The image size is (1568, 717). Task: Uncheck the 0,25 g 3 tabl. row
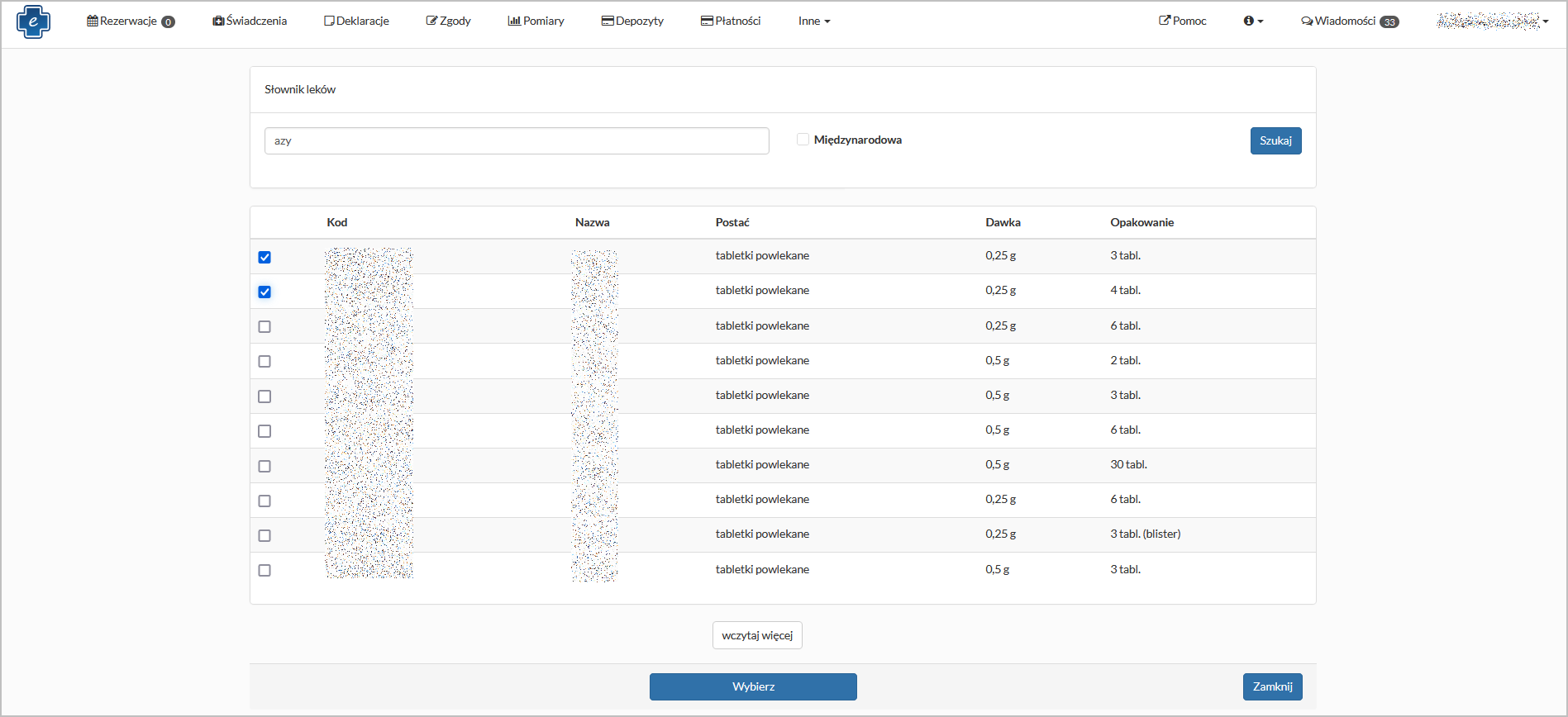pos(265,257)
